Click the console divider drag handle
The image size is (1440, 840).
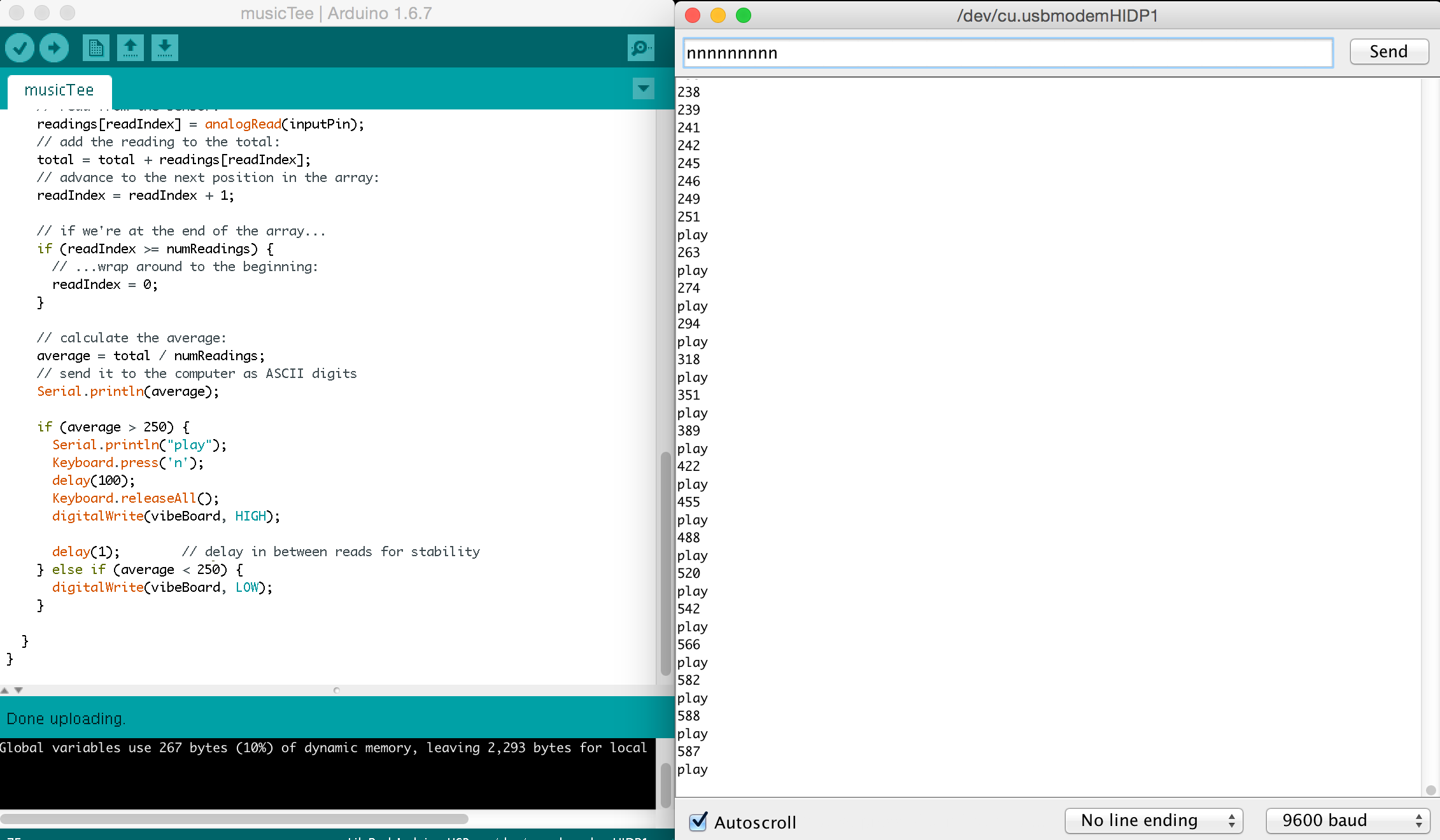(x=337, y=690)
